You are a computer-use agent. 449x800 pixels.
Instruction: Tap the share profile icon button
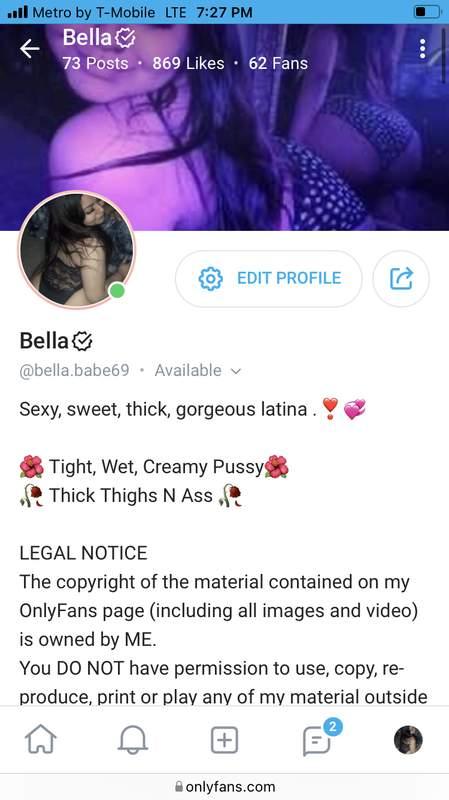coord(401,279)
